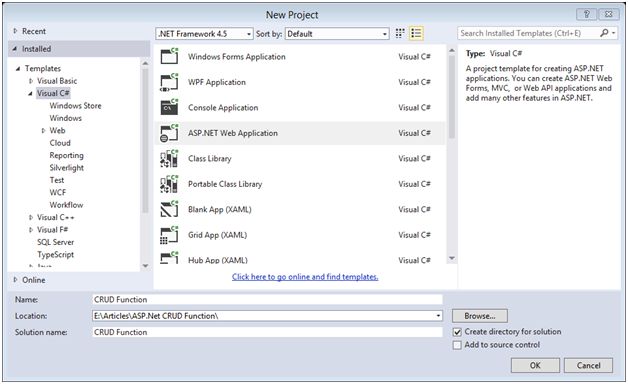Select WCF in the templates tree
The height and width of the screenshot is (384, 628).
point(58,193)
